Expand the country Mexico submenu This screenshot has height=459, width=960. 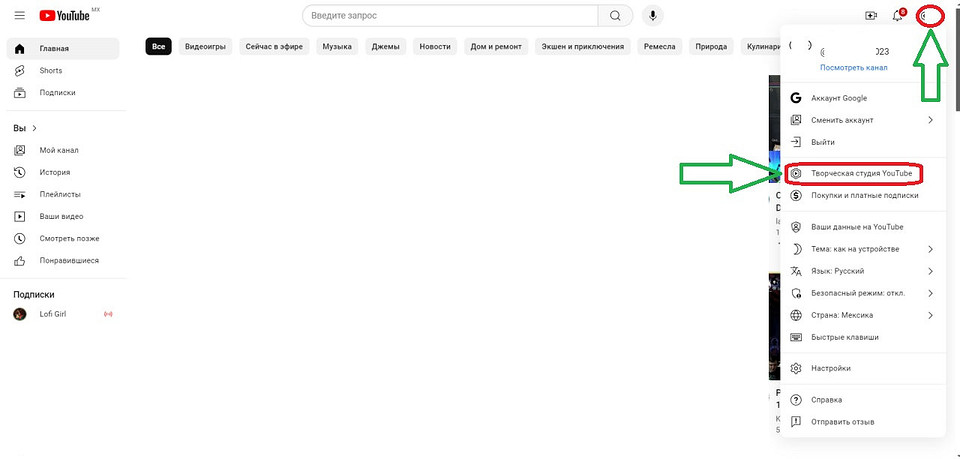coord(930,315)
